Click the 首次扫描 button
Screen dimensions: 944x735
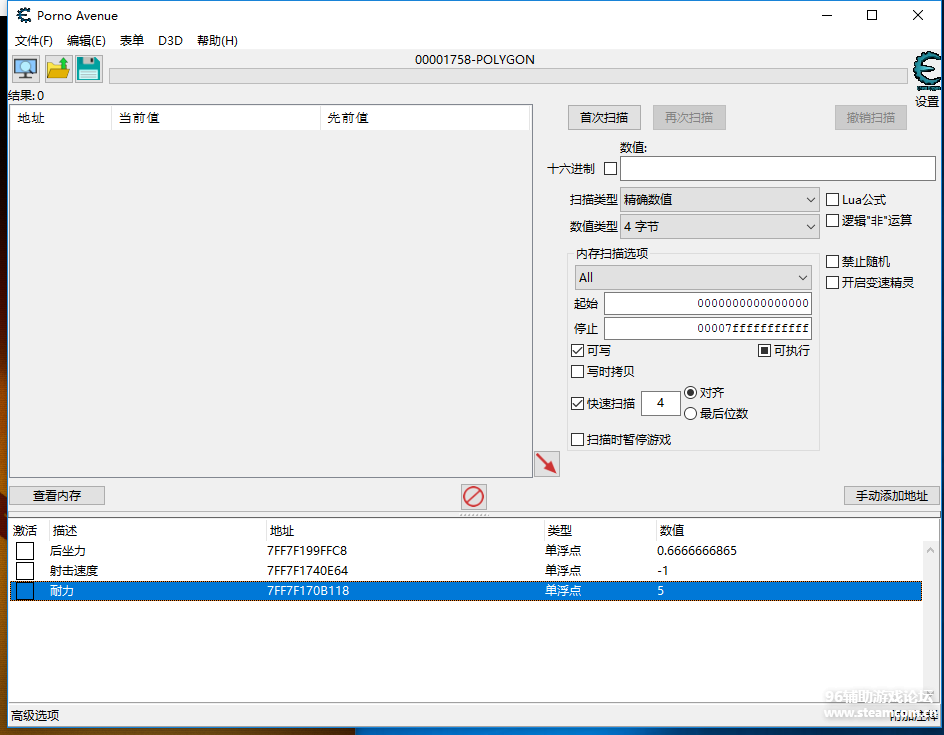pyautogui.click(x=603, y=117)
